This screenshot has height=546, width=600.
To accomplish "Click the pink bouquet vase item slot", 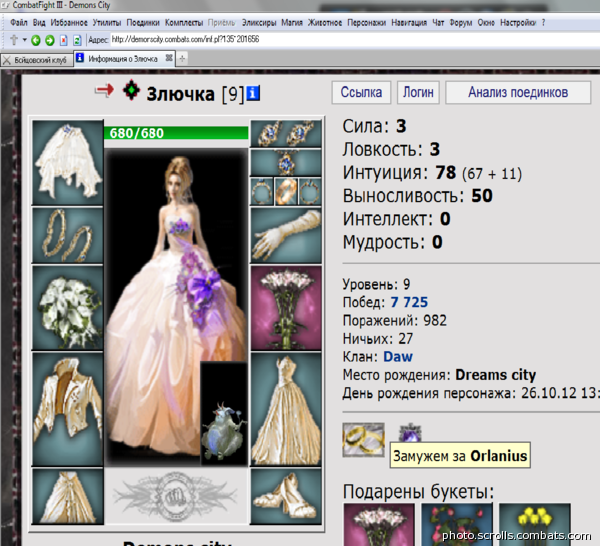I will [286, 308].
